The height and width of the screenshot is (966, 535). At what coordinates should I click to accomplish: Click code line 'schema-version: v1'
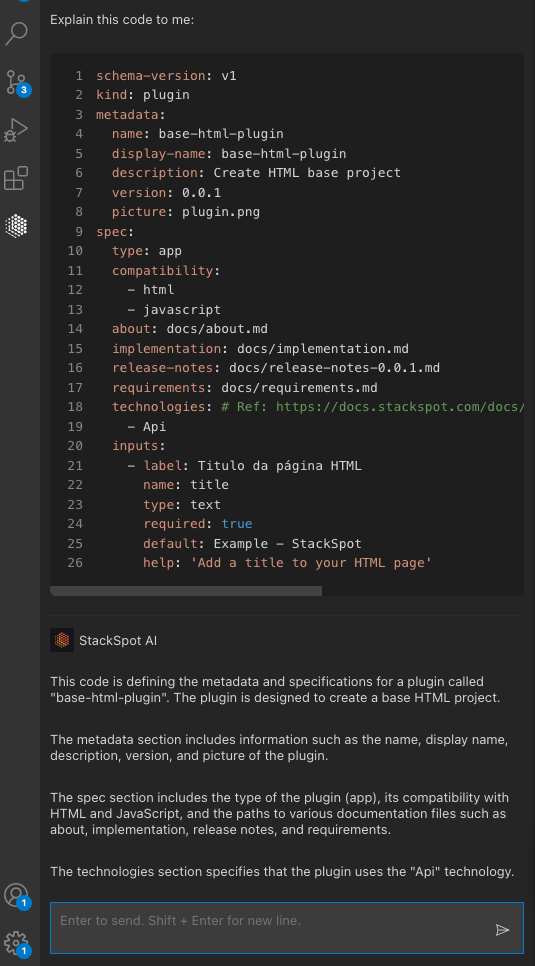[x=166, y=76]
